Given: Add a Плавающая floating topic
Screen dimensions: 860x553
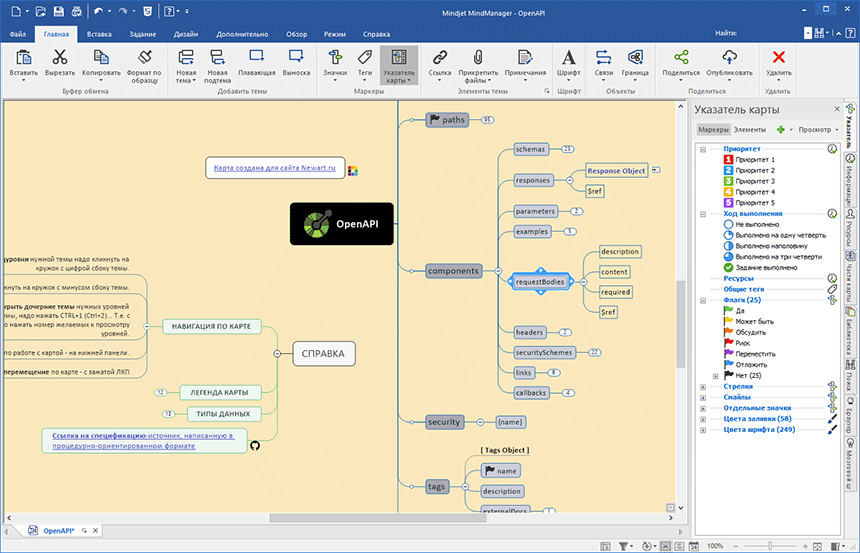Looking at the screenshot, I should point(256,57).
